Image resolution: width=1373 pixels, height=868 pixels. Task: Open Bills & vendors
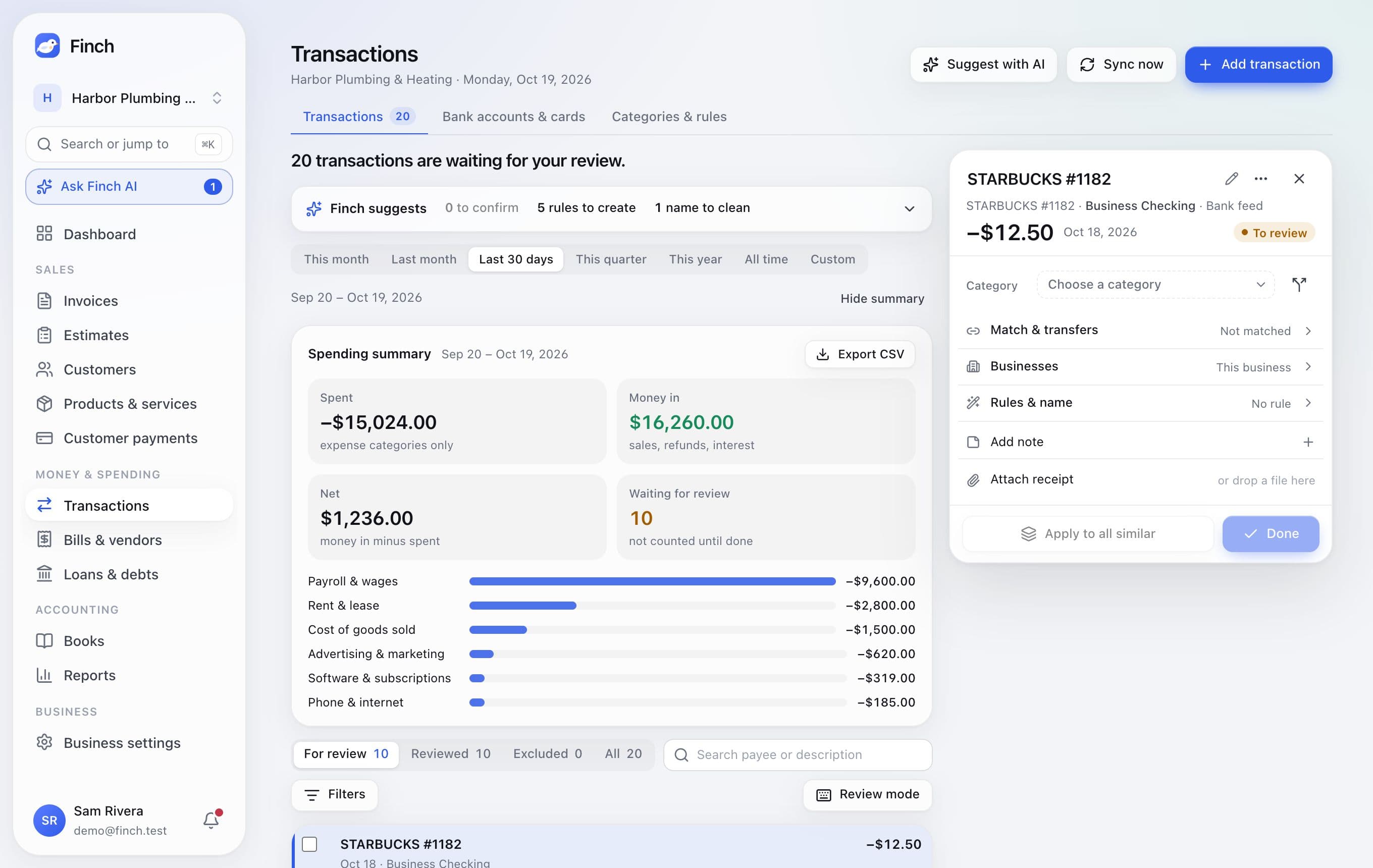(129, 539)
